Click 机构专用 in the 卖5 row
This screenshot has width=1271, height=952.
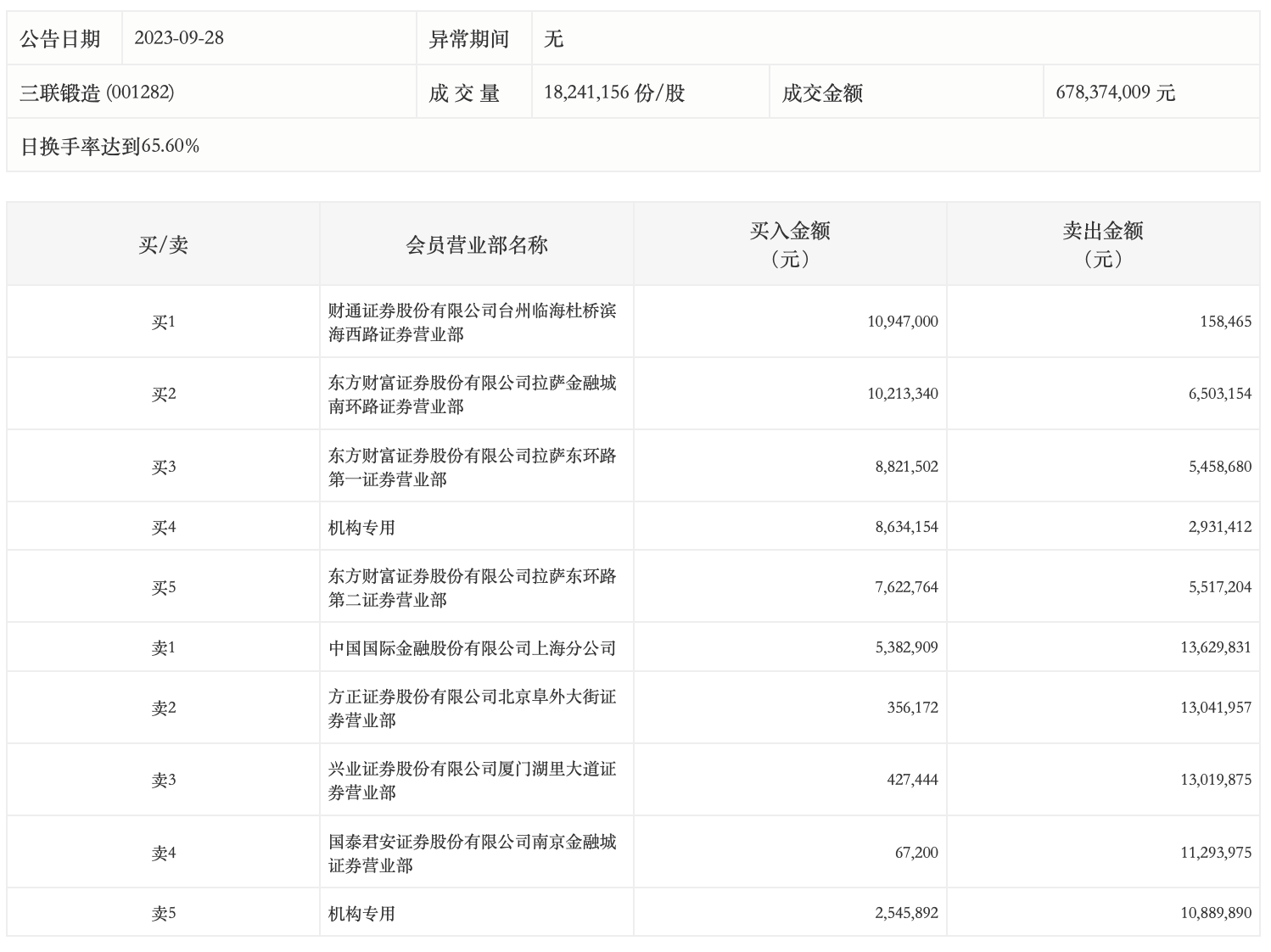[362, 913]
